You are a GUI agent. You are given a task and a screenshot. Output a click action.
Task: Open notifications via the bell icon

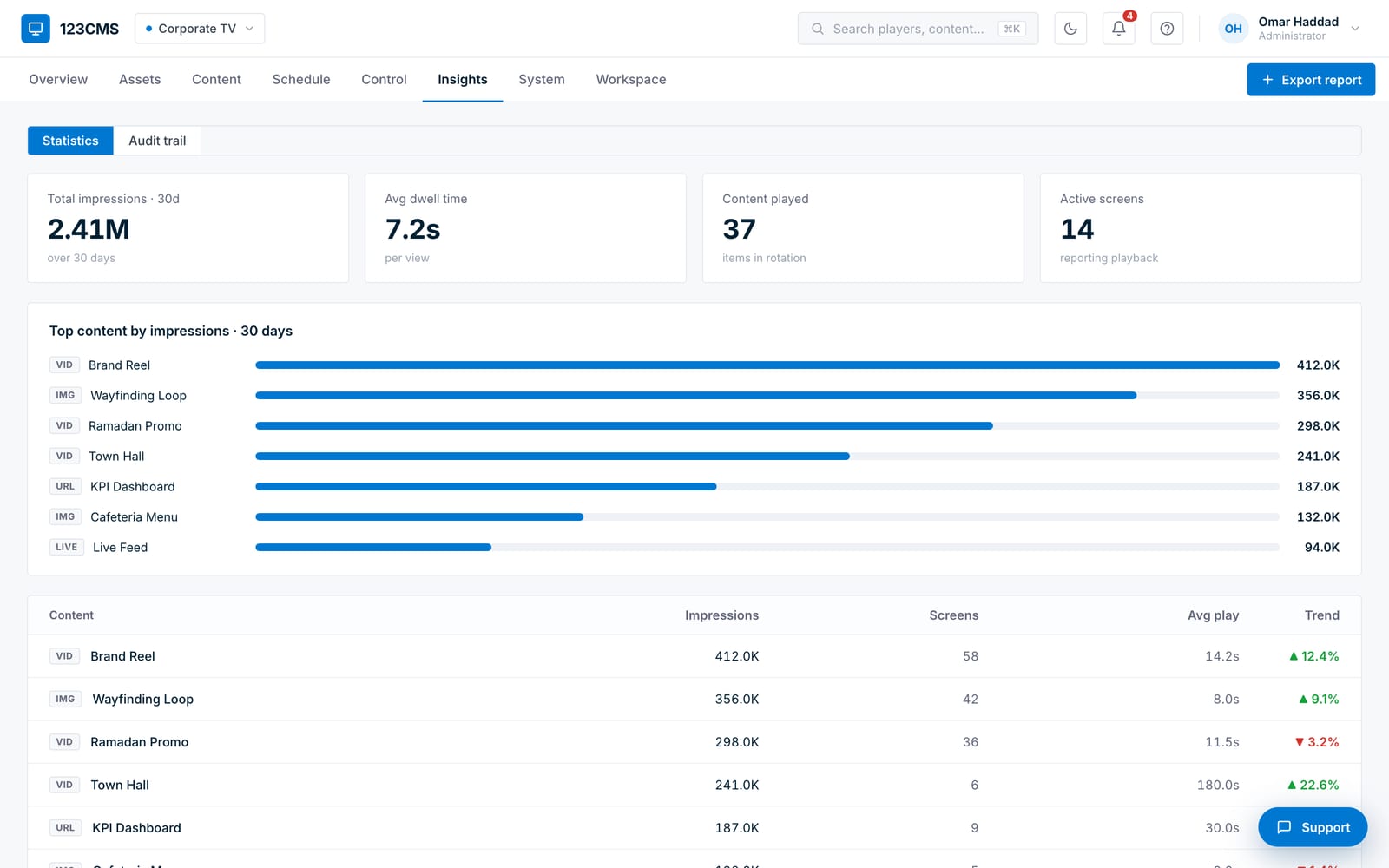tap(1119, 29)
